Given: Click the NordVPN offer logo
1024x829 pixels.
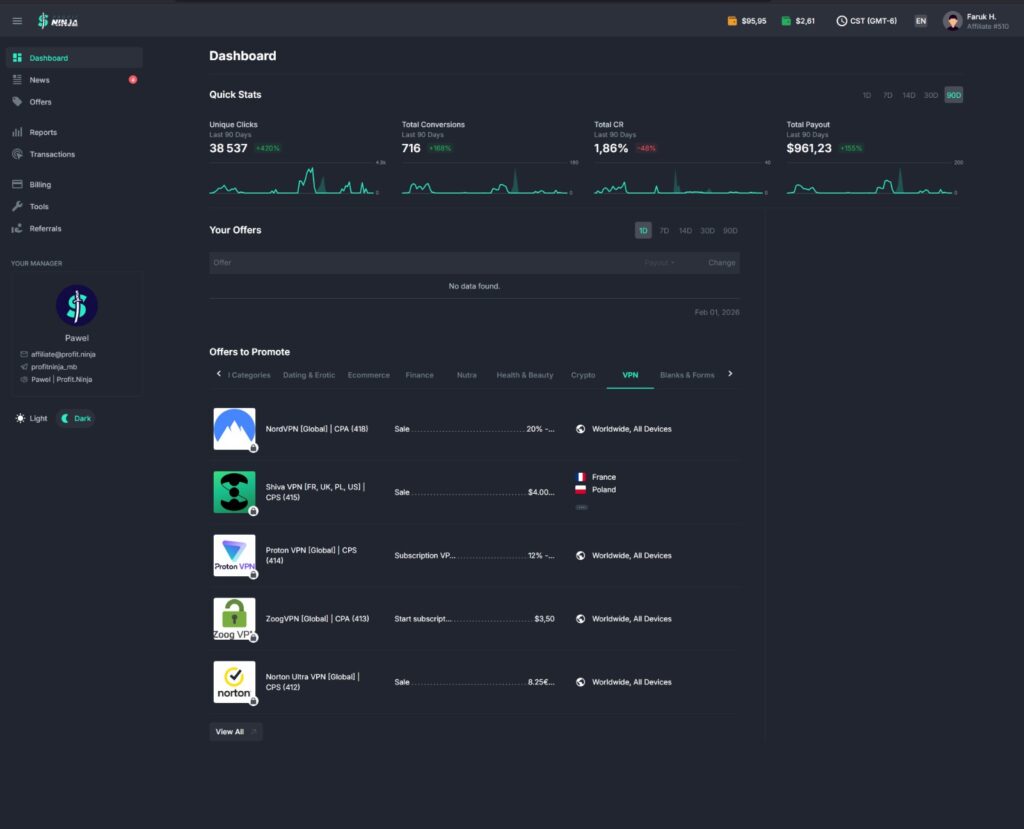Looking at the screenshot, I should point(234,429).
